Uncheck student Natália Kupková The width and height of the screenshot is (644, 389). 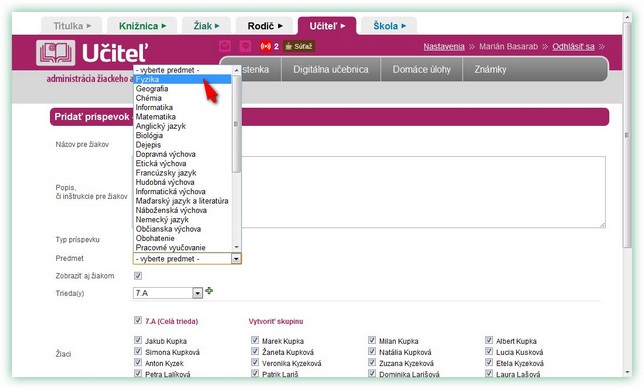pyautogui.click(x=372, y=351)
